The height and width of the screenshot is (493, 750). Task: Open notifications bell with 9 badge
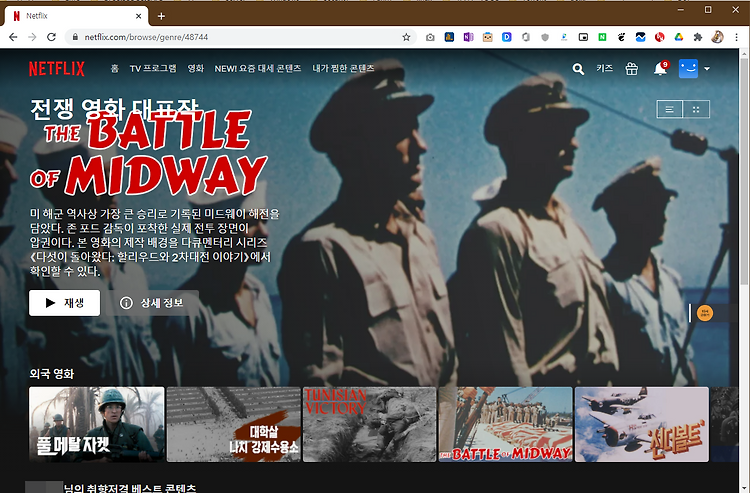click(x=661, y=68)
